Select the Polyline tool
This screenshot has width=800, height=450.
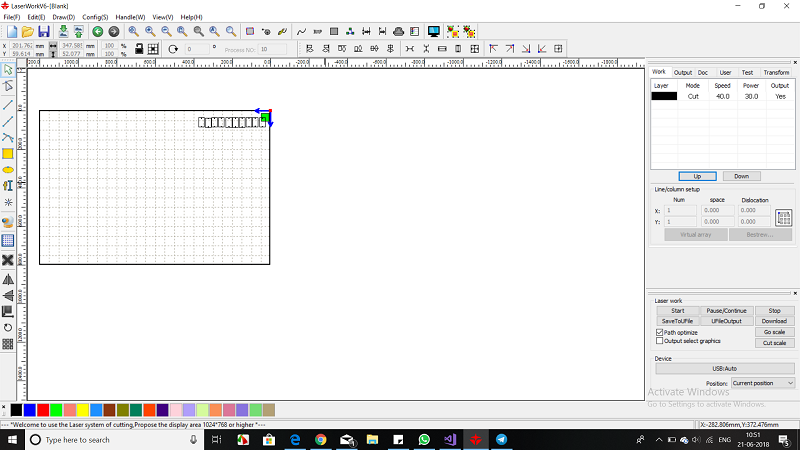(8, 121)
